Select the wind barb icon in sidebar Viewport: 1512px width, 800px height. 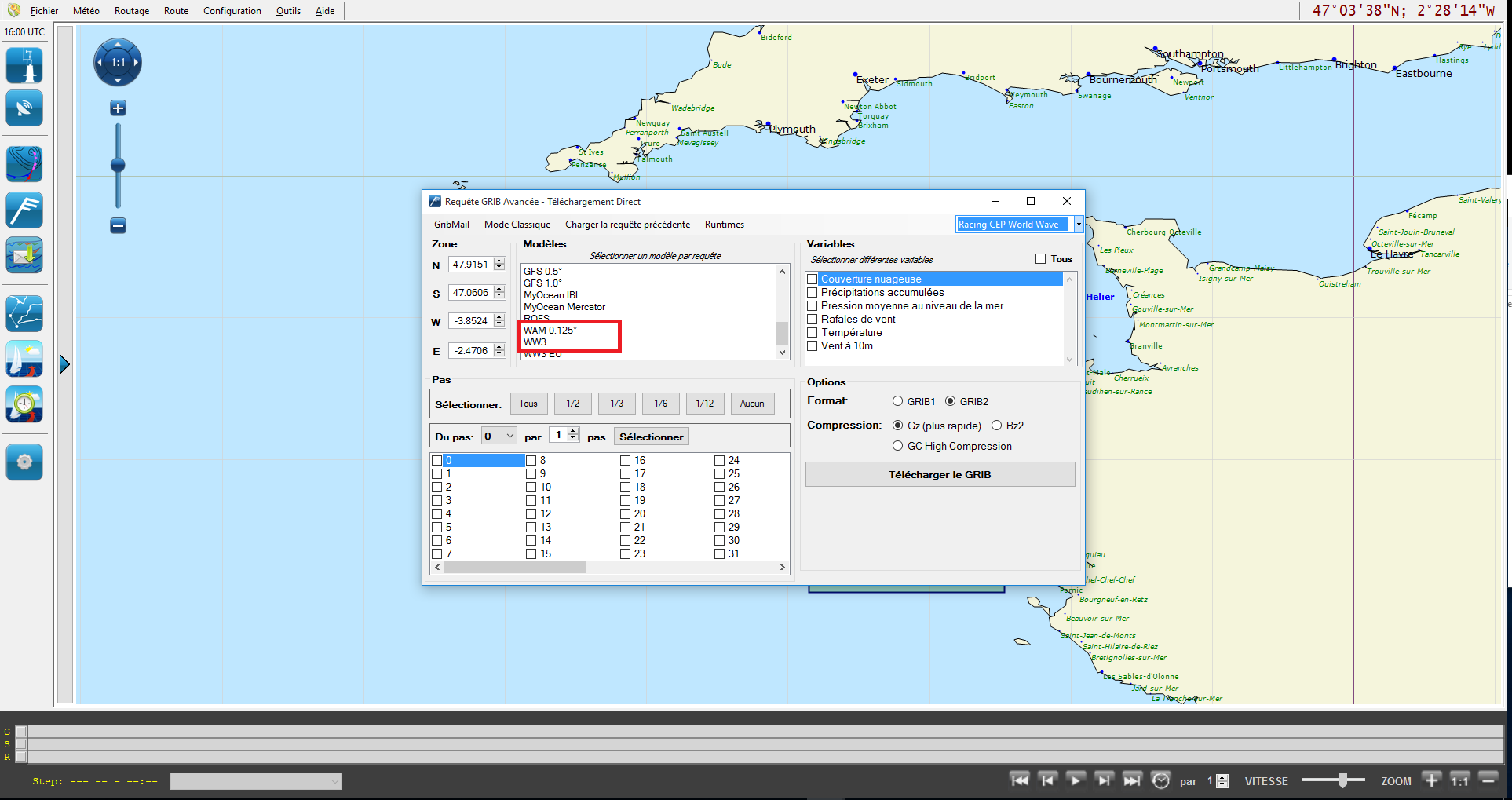[24, 210]
